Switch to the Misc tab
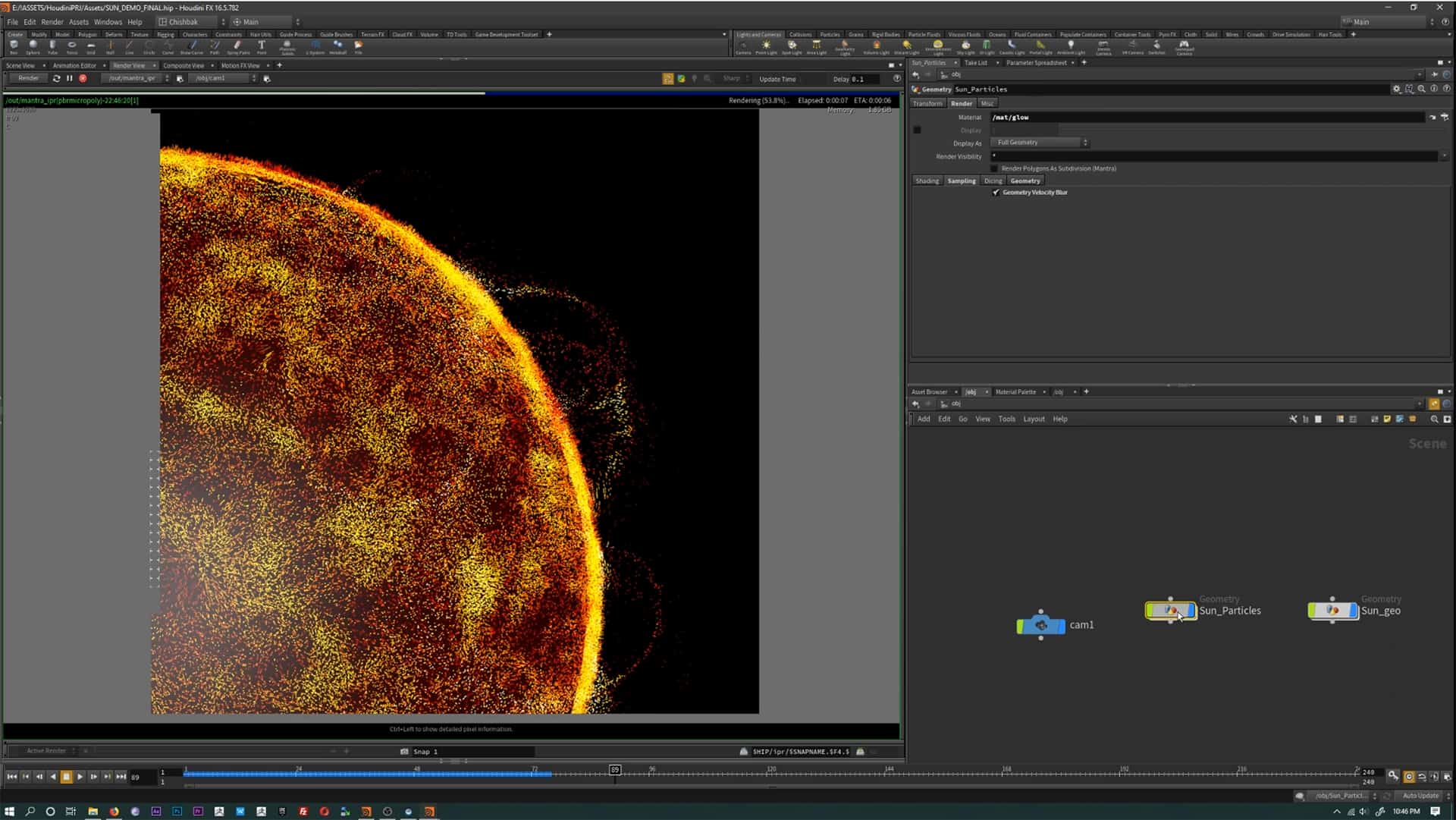 coord(987,103)
